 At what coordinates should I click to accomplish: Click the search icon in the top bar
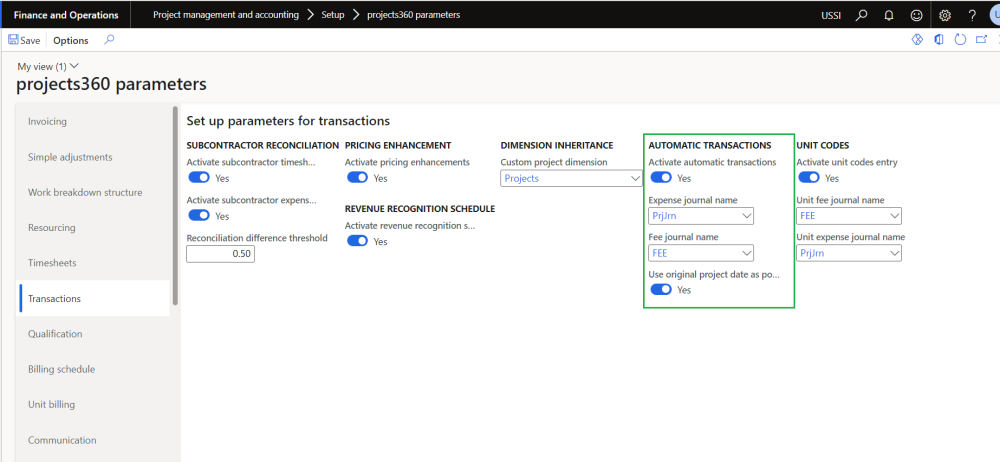pos(862,15)
